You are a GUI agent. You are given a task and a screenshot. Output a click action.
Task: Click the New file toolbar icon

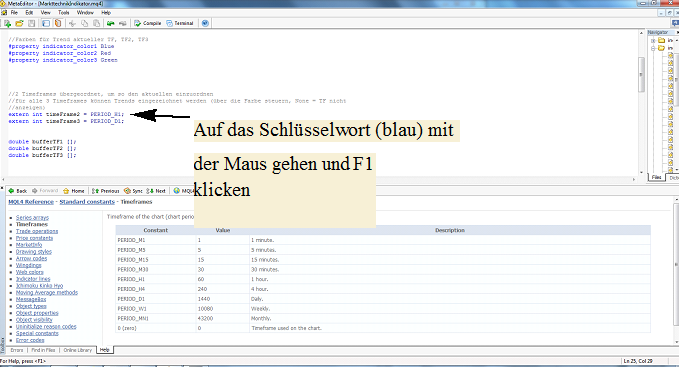pos(7,23)
